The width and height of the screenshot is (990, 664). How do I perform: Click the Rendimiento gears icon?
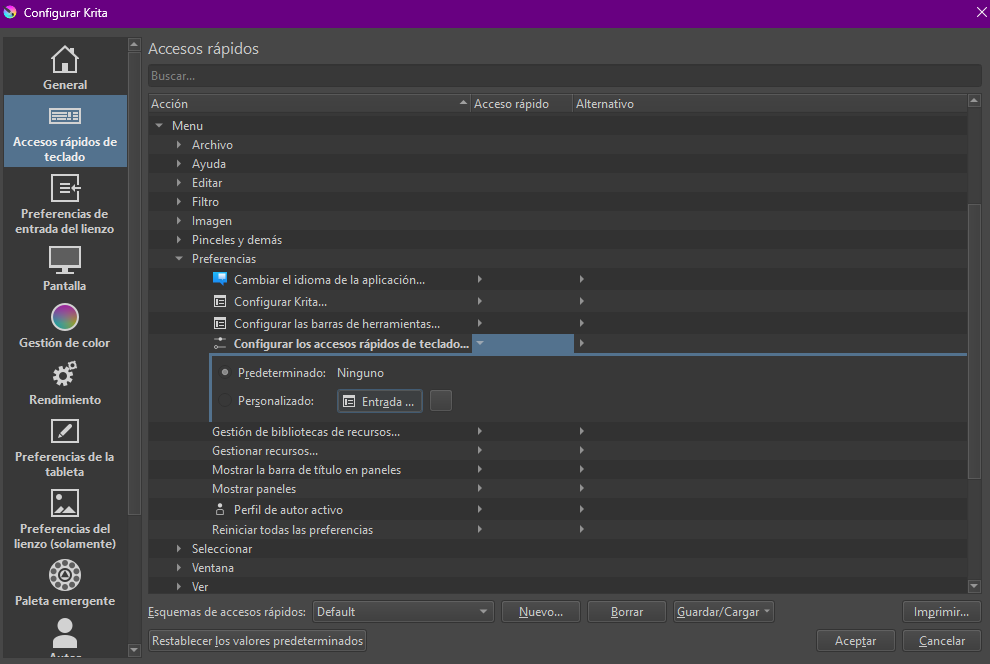coord(65,374)
